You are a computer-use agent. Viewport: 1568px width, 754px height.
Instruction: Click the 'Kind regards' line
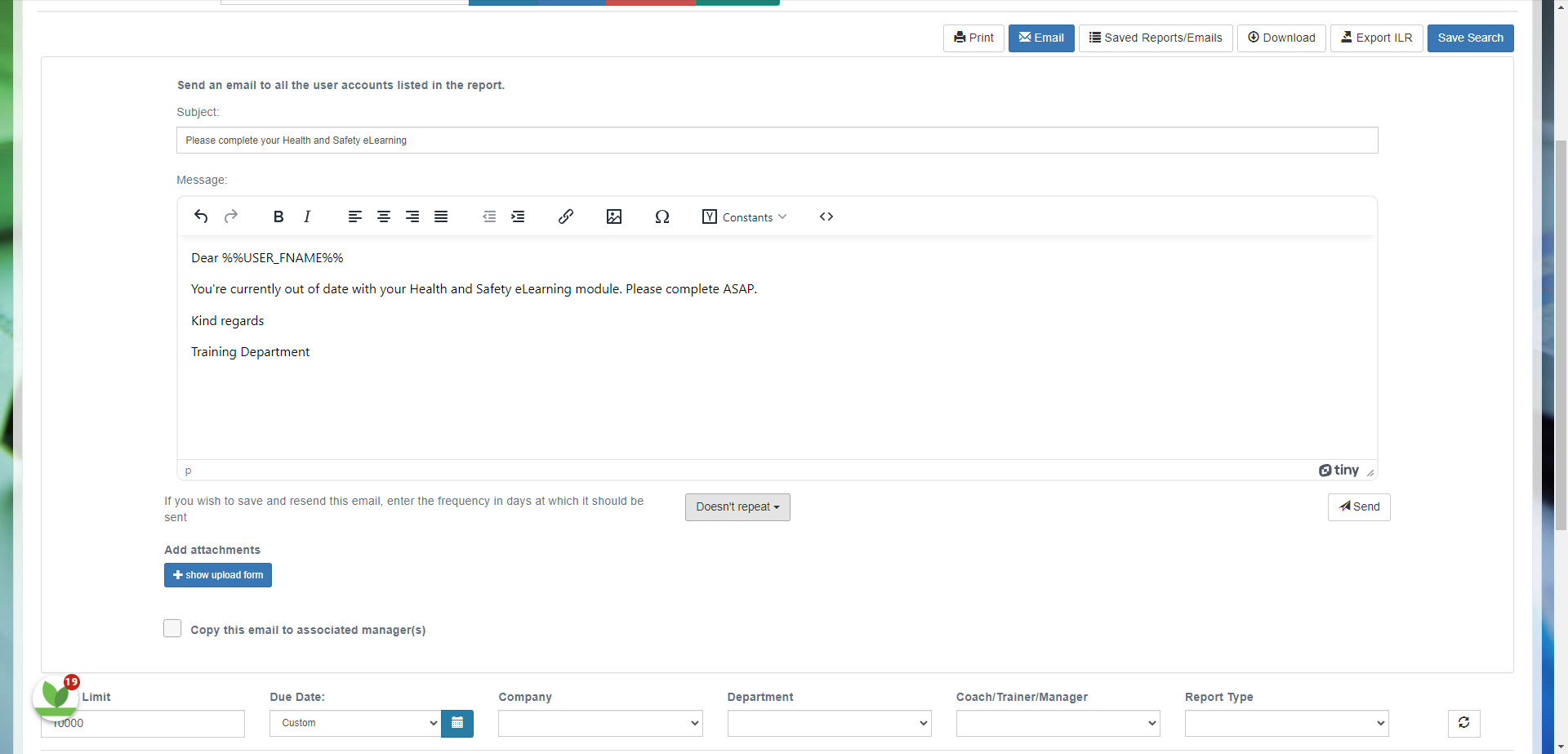228,321
